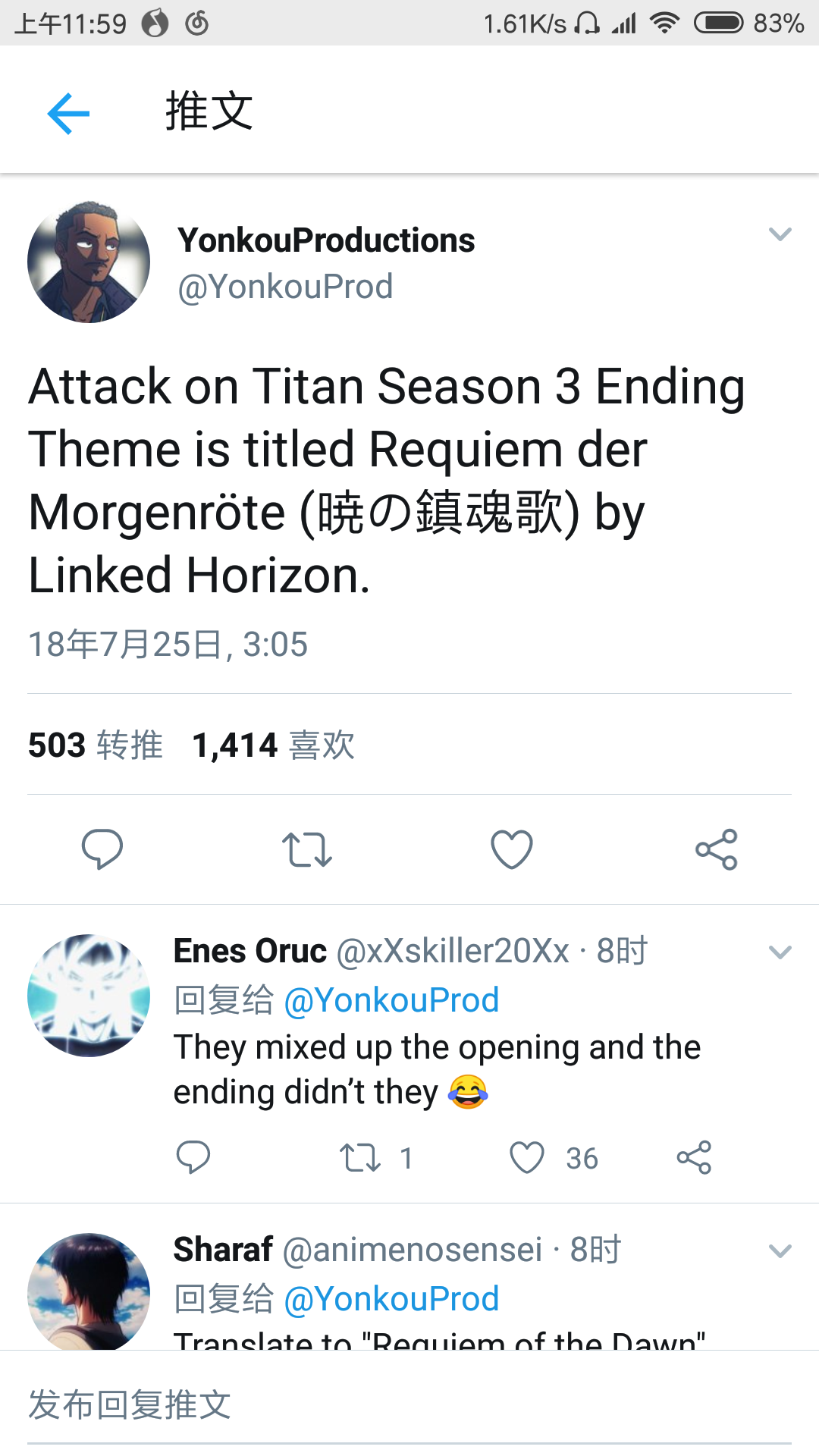Like Enes Oruc's reply
This screenshot has width=819, height=1456.
tap(527, 1158)
